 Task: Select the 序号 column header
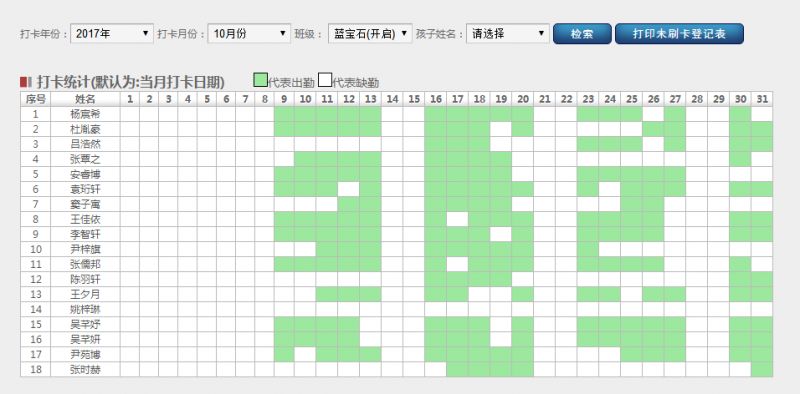pos(36,98)
